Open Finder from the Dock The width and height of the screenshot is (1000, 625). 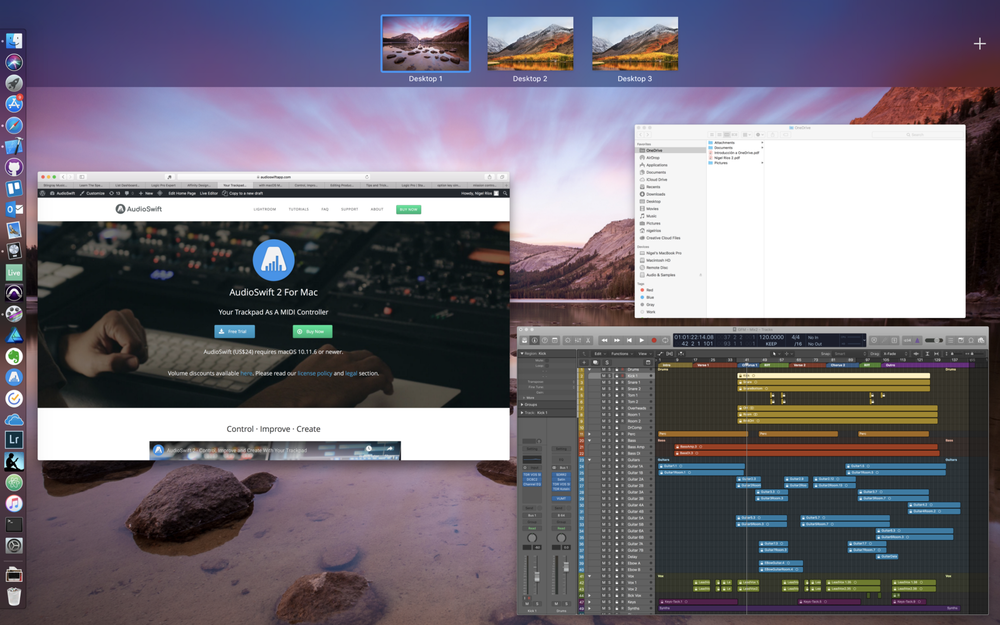point(14,41)
